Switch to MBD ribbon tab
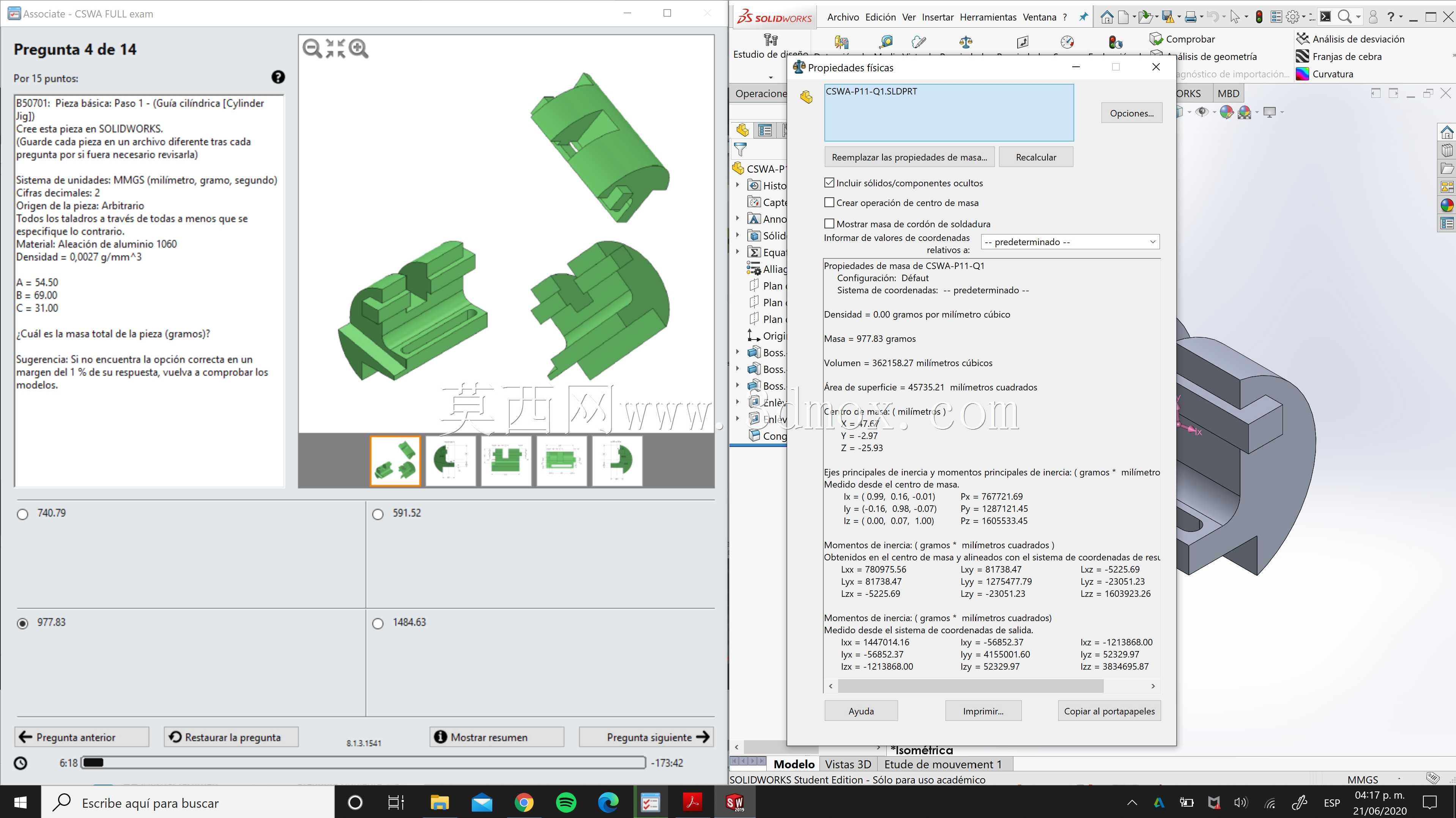1456x818 pixels. coord(1228,94)
